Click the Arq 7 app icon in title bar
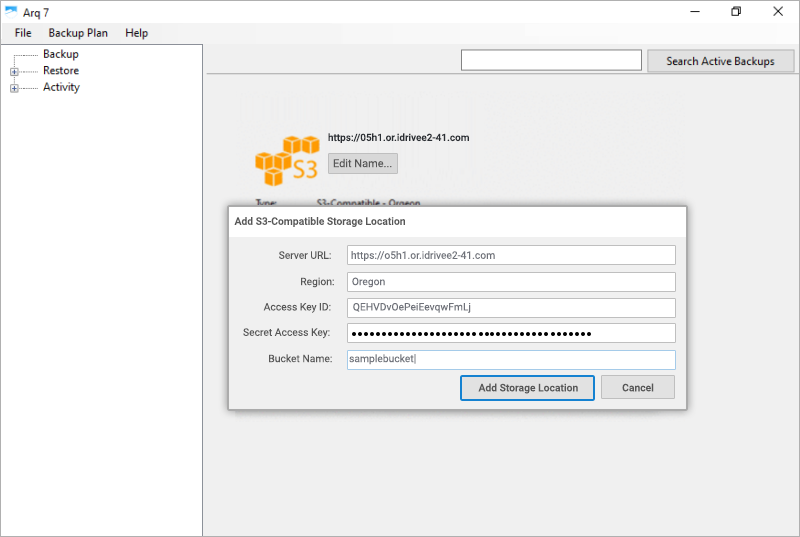The width and height of the screenshot is (800, 537). pos(11,12)
